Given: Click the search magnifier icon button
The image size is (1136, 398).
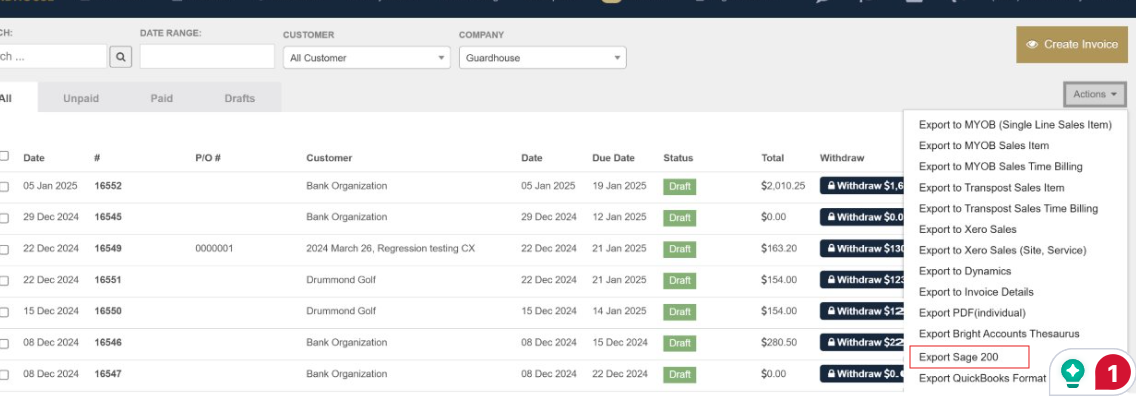Looking at the screenshot, I should point(120,57).
